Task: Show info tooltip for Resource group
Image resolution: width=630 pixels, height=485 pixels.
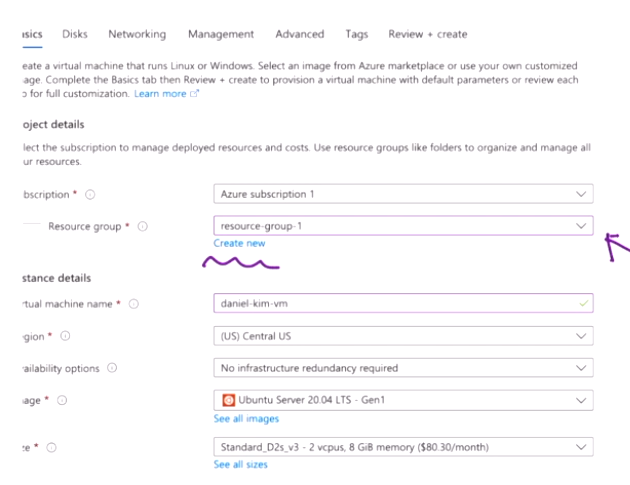Action: (x=143, y=226)
